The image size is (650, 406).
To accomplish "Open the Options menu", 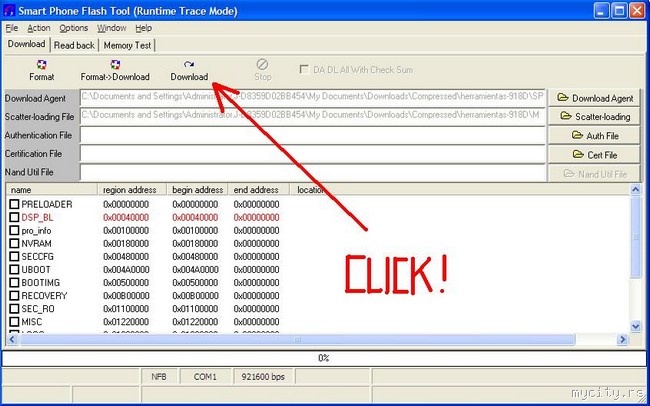I will [73, 28].
